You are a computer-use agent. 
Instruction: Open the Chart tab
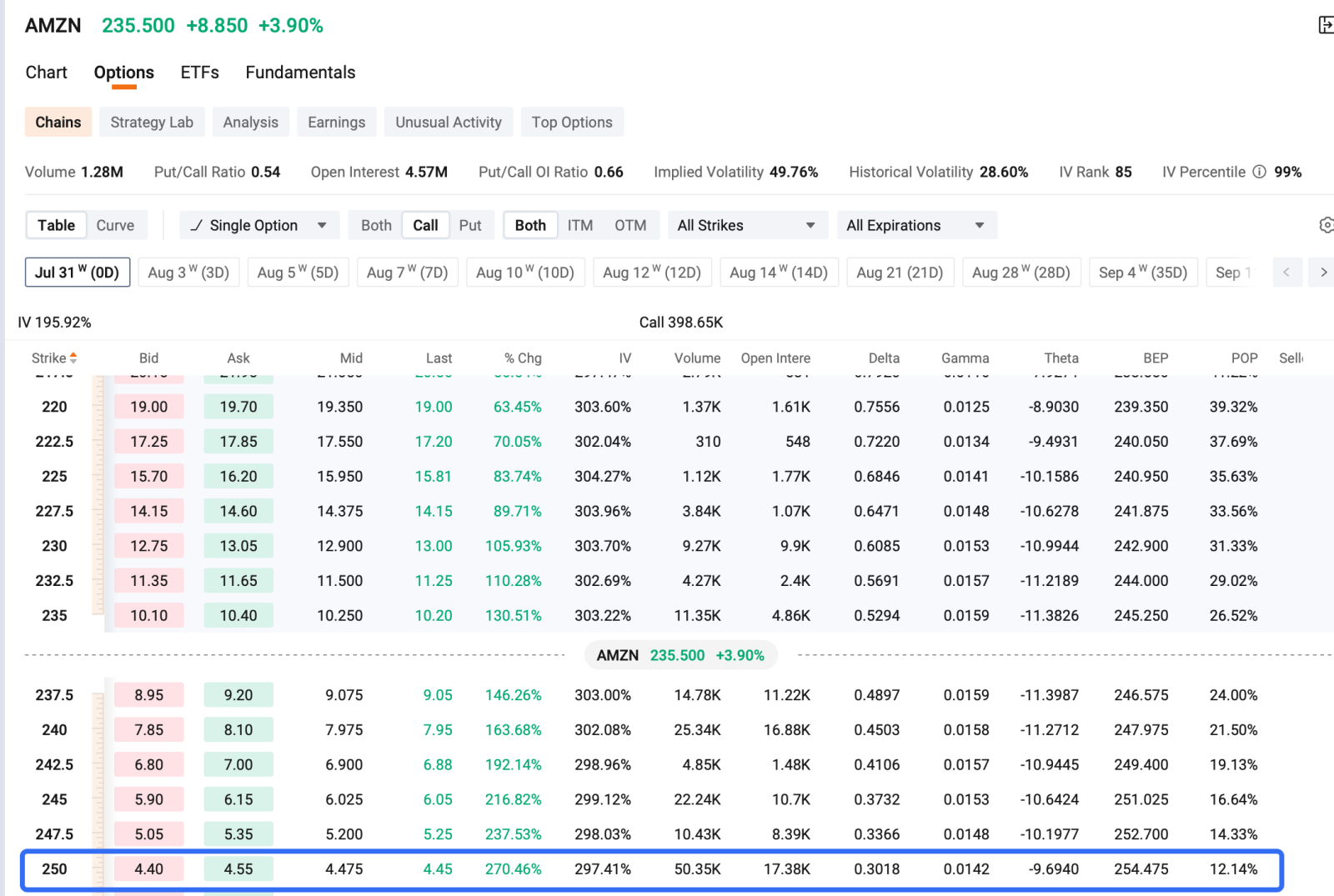pyautogui.click(x=46, y=73)
